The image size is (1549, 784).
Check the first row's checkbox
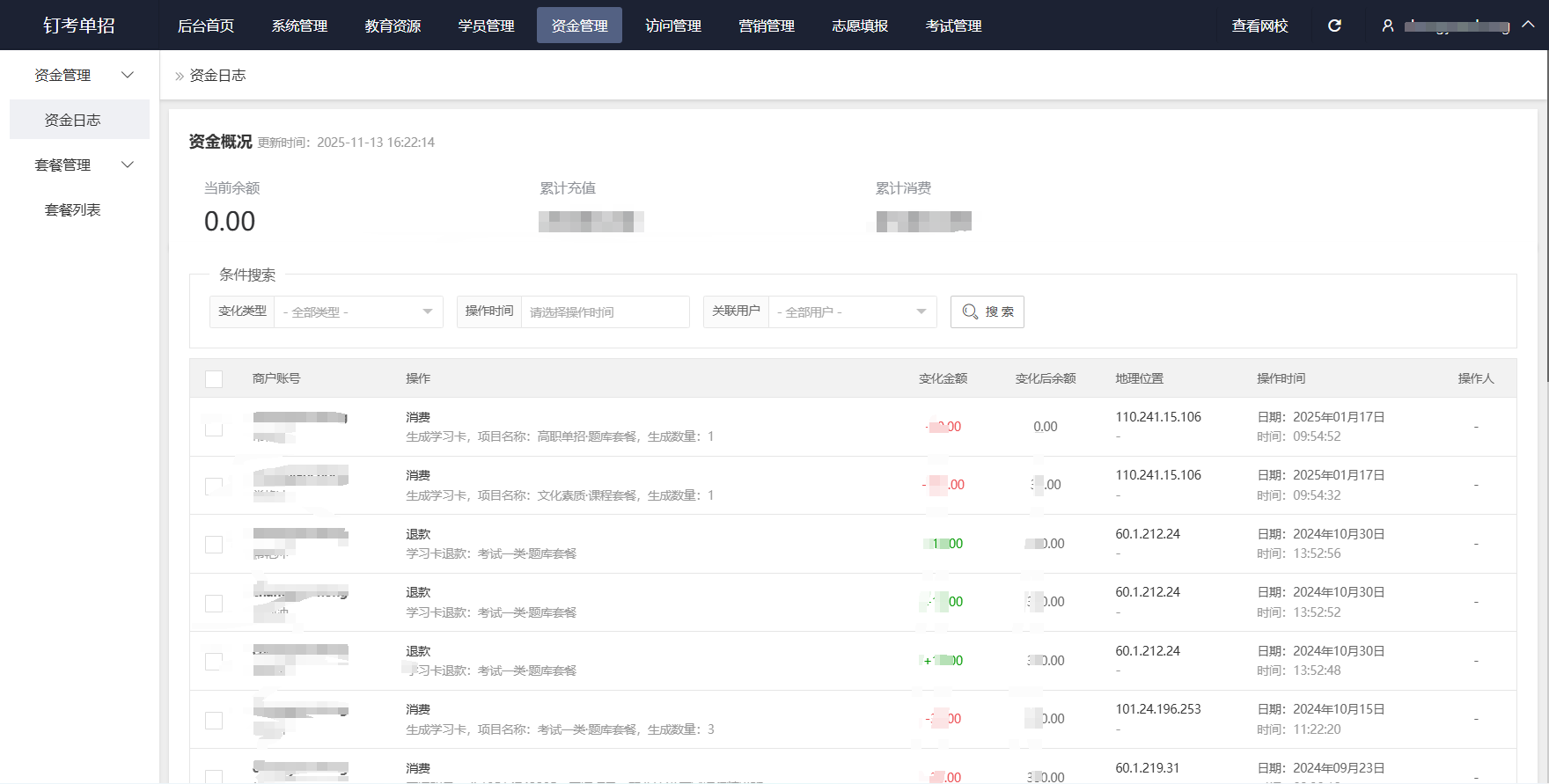pos(214,428)
